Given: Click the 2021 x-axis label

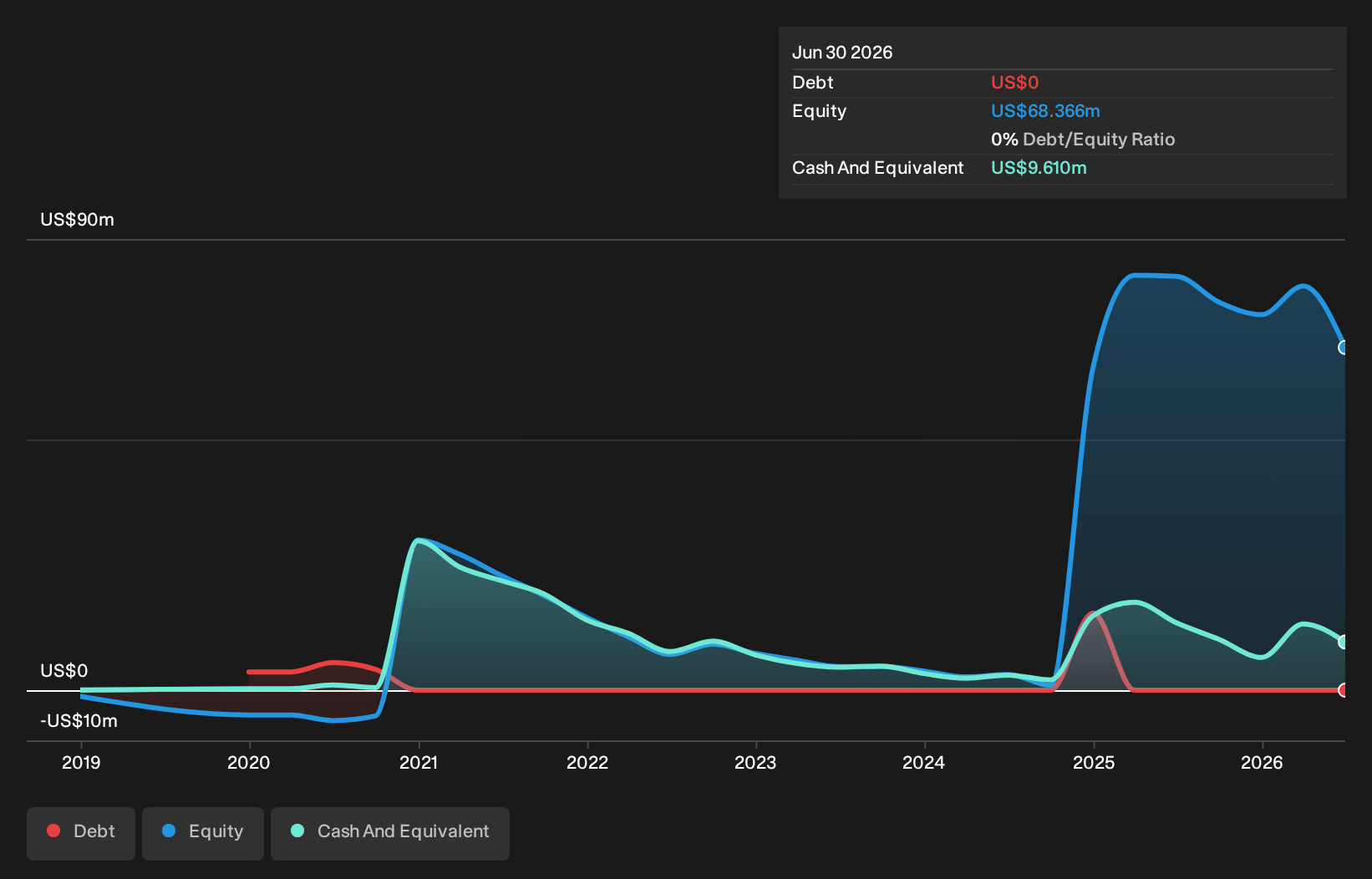Looking at the screenshot, I should coord(419,763).
